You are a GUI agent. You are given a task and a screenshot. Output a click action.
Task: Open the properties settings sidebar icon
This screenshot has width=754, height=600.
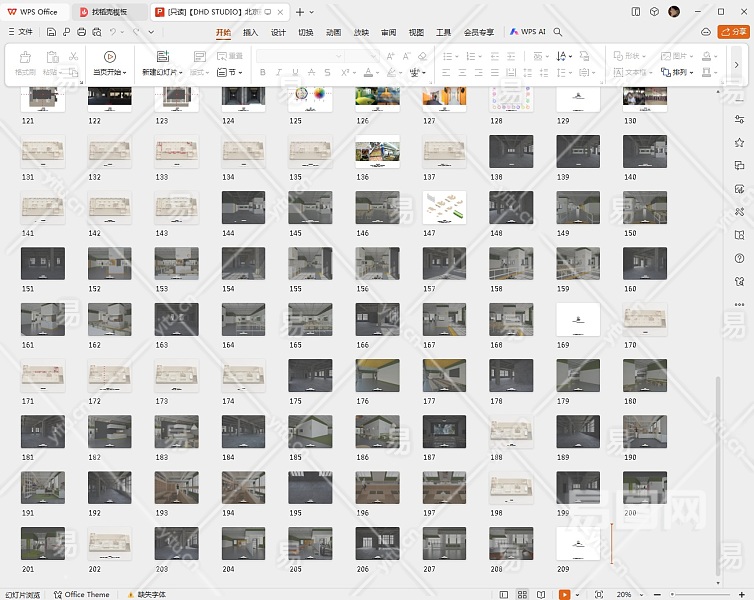[x=739, y=119]
